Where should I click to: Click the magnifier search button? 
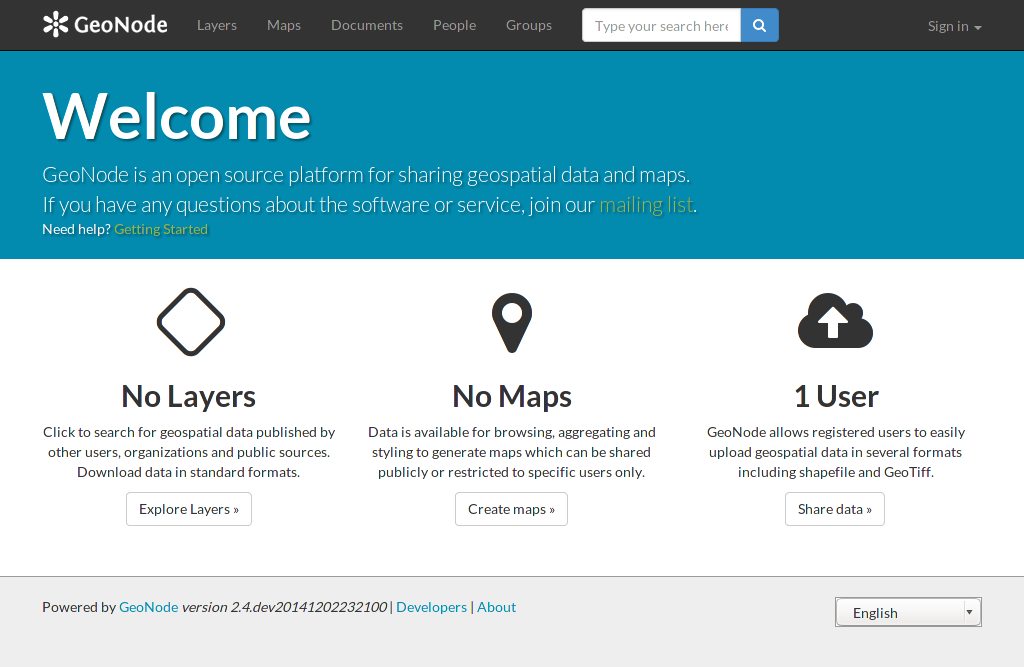pos(760,25)
